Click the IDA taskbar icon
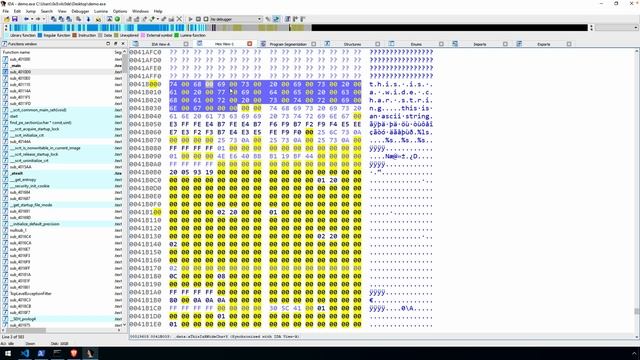Viewport: 640px width, 360px height. (x=90, y=353)
